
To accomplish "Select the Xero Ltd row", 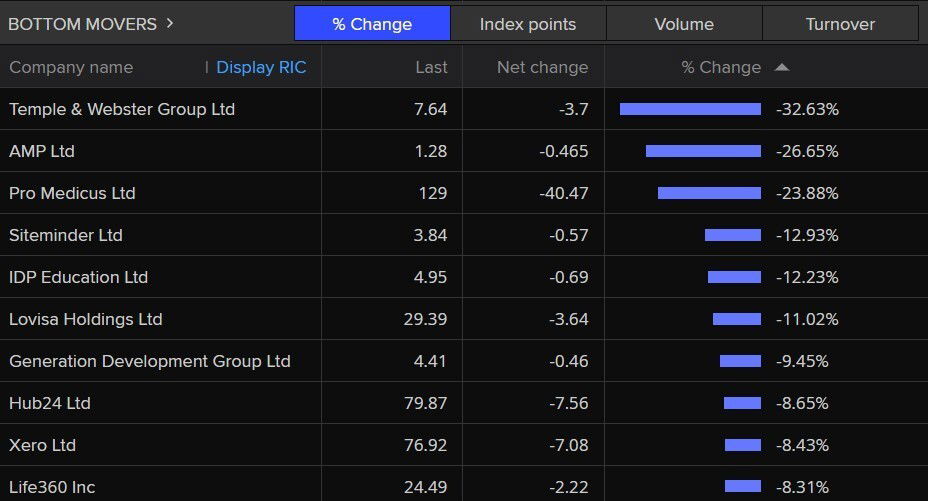I will point(42,445).
